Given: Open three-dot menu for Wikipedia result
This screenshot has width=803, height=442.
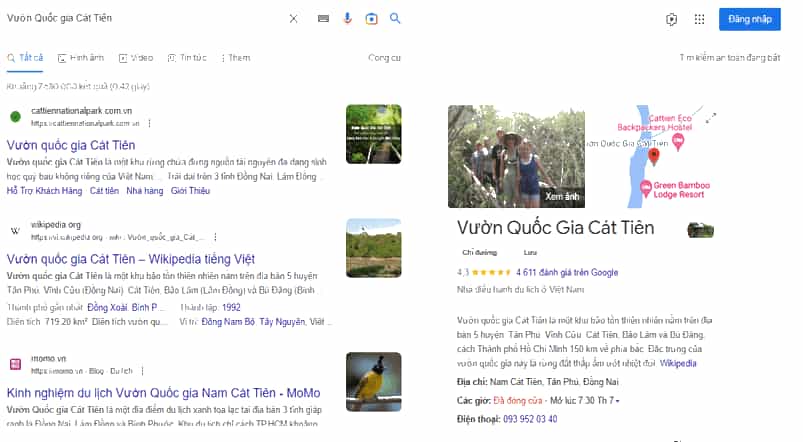Looking at the screenshot, I should 215,237.
